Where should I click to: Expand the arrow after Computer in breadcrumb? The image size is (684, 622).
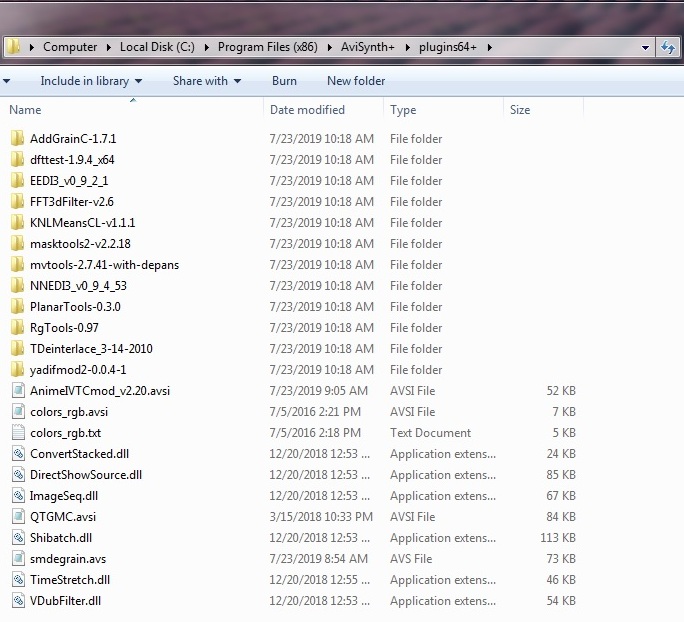pos(109,47)
